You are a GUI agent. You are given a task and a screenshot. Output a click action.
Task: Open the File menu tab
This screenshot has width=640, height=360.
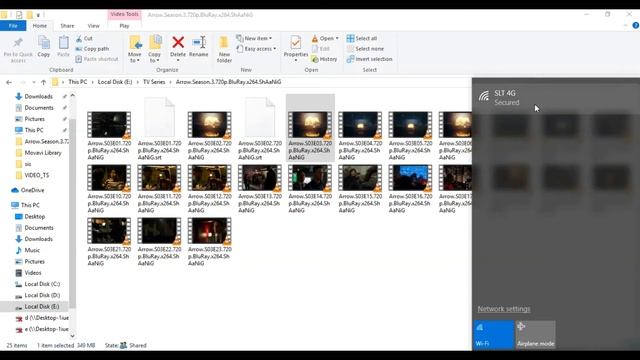point(13,26)
